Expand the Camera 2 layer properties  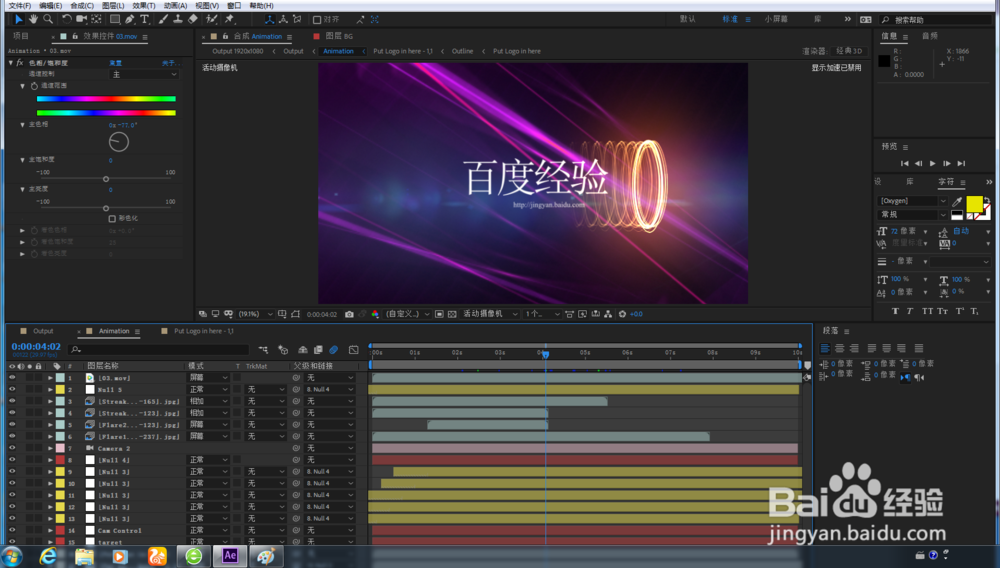50,448
